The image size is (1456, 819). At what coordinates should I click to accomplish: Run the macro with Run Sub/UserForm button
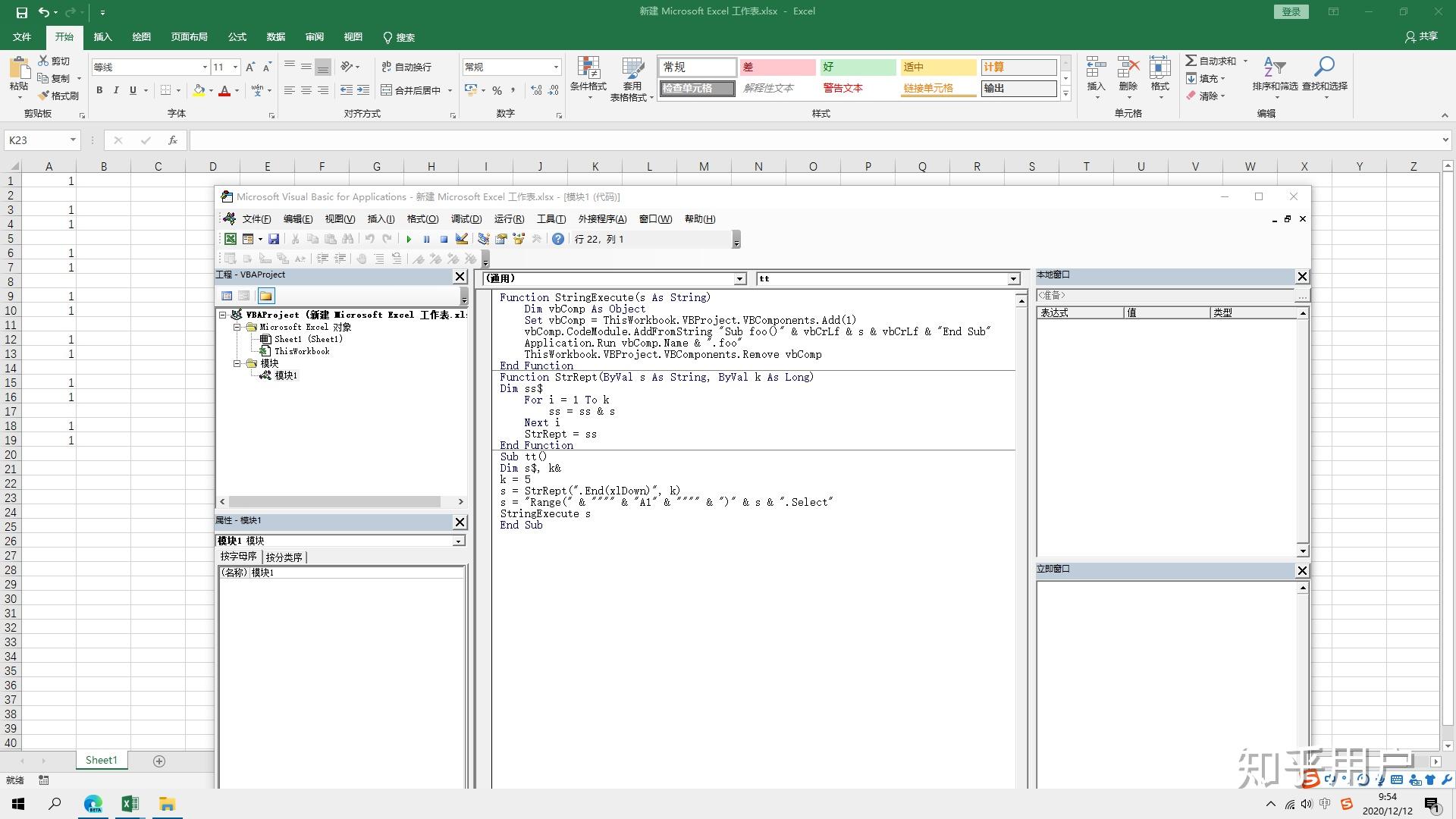click(409, 239)
